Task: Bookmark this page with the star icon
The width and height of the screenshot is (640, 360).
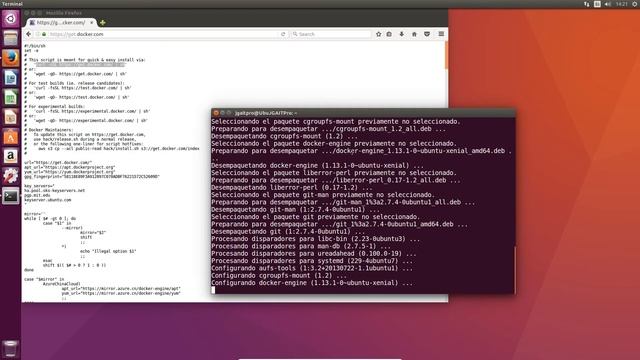Action: 378,34
